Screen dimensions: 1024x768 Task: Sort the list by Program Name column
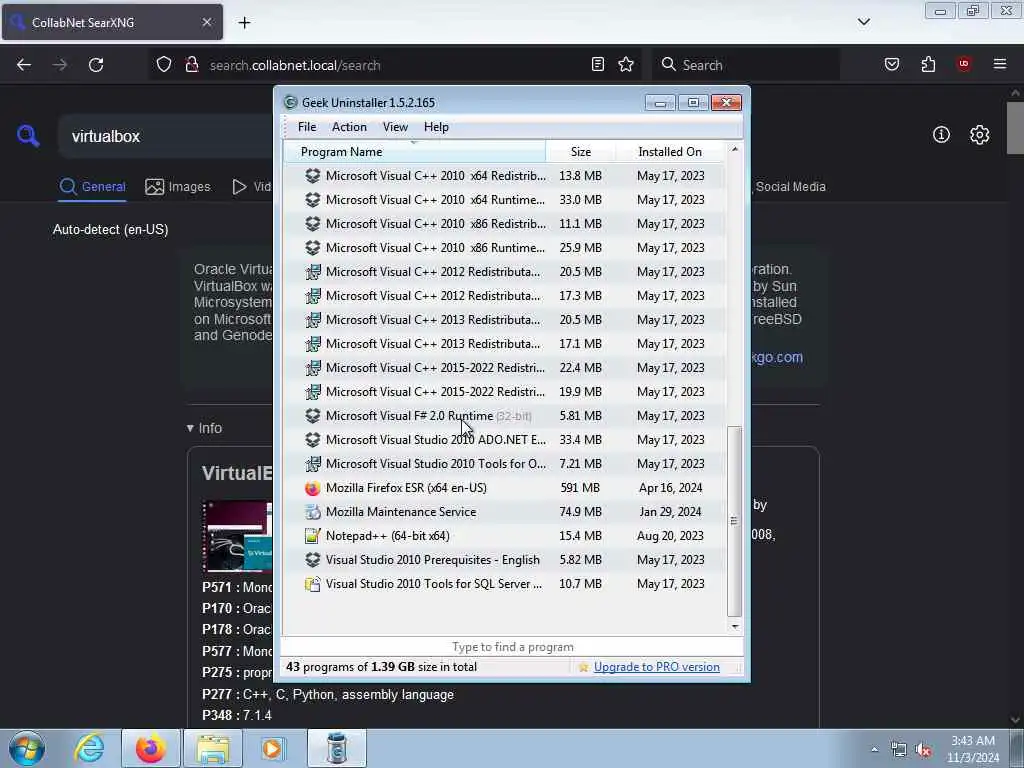[x=414, y=152]
